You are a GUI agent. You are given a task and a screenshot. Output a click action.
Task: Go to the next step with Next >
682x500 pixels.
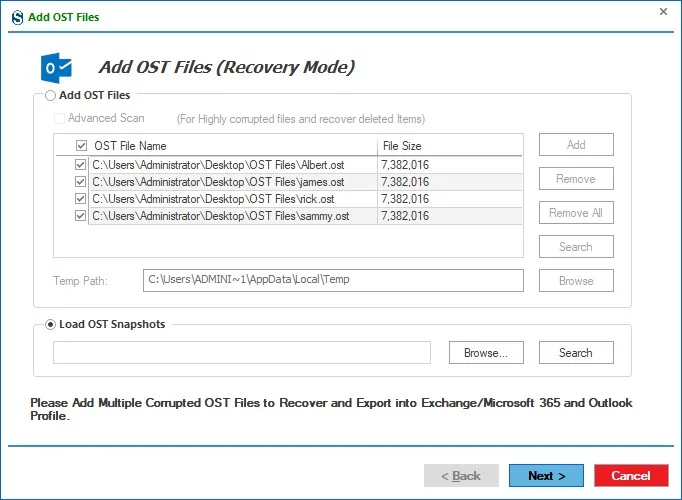[x=546, y=476]
